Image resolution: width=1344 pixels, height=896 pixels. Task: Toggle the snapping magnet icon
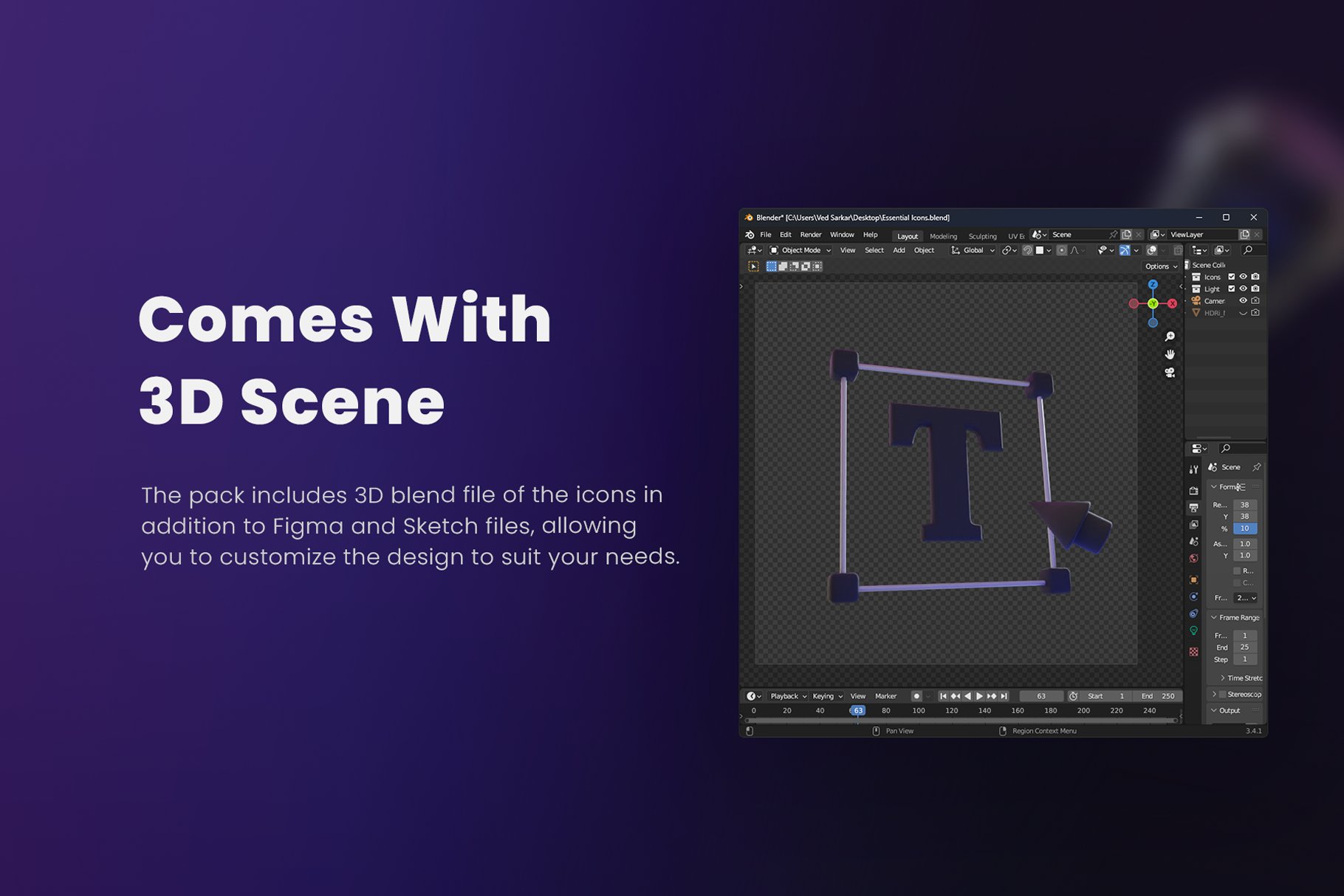coord(1027,250)
